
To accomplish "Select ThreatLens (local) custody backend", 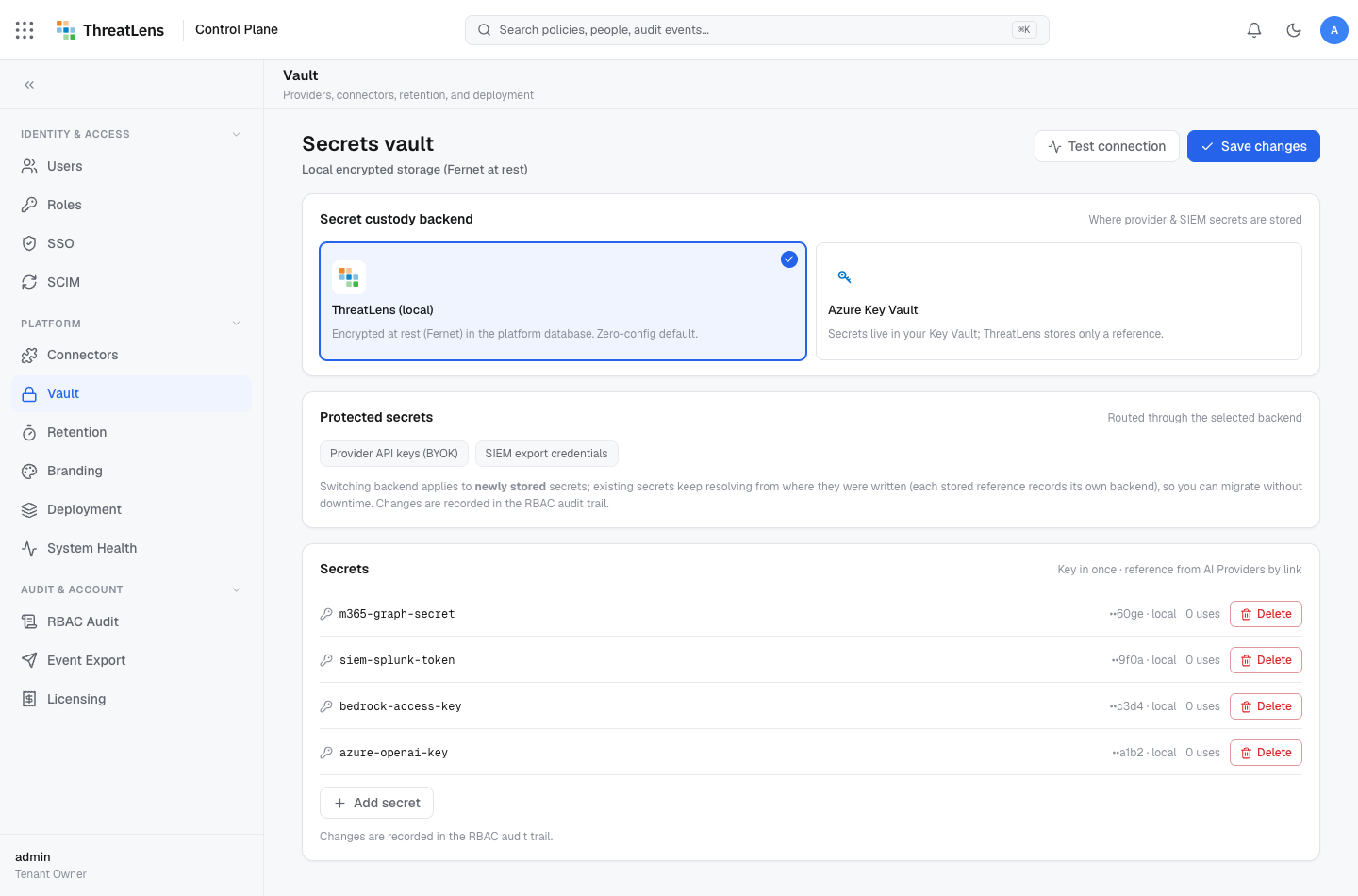I will click(563, 302).
